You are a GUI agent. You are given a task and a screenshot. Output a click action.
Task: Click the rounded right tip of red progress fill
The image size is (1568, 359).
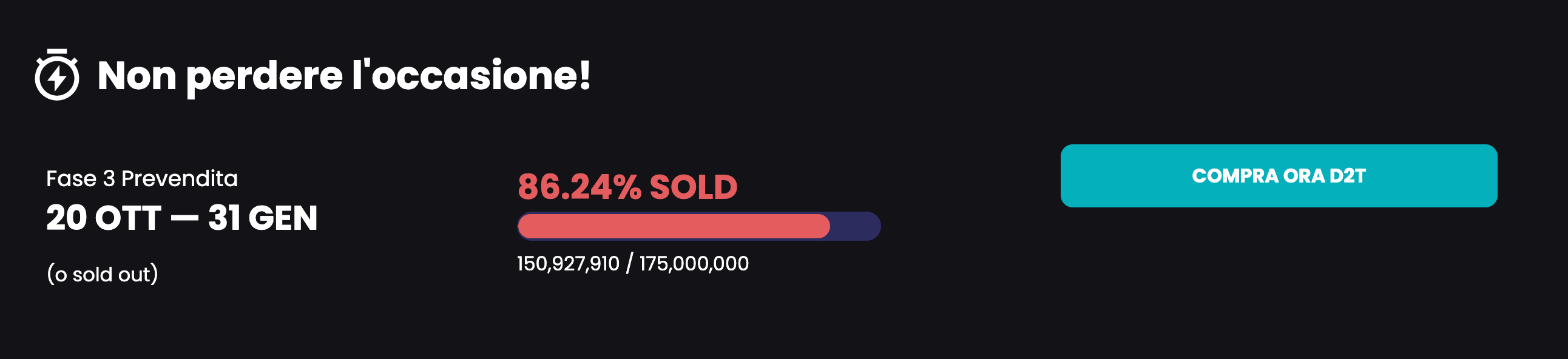point(822,226)
